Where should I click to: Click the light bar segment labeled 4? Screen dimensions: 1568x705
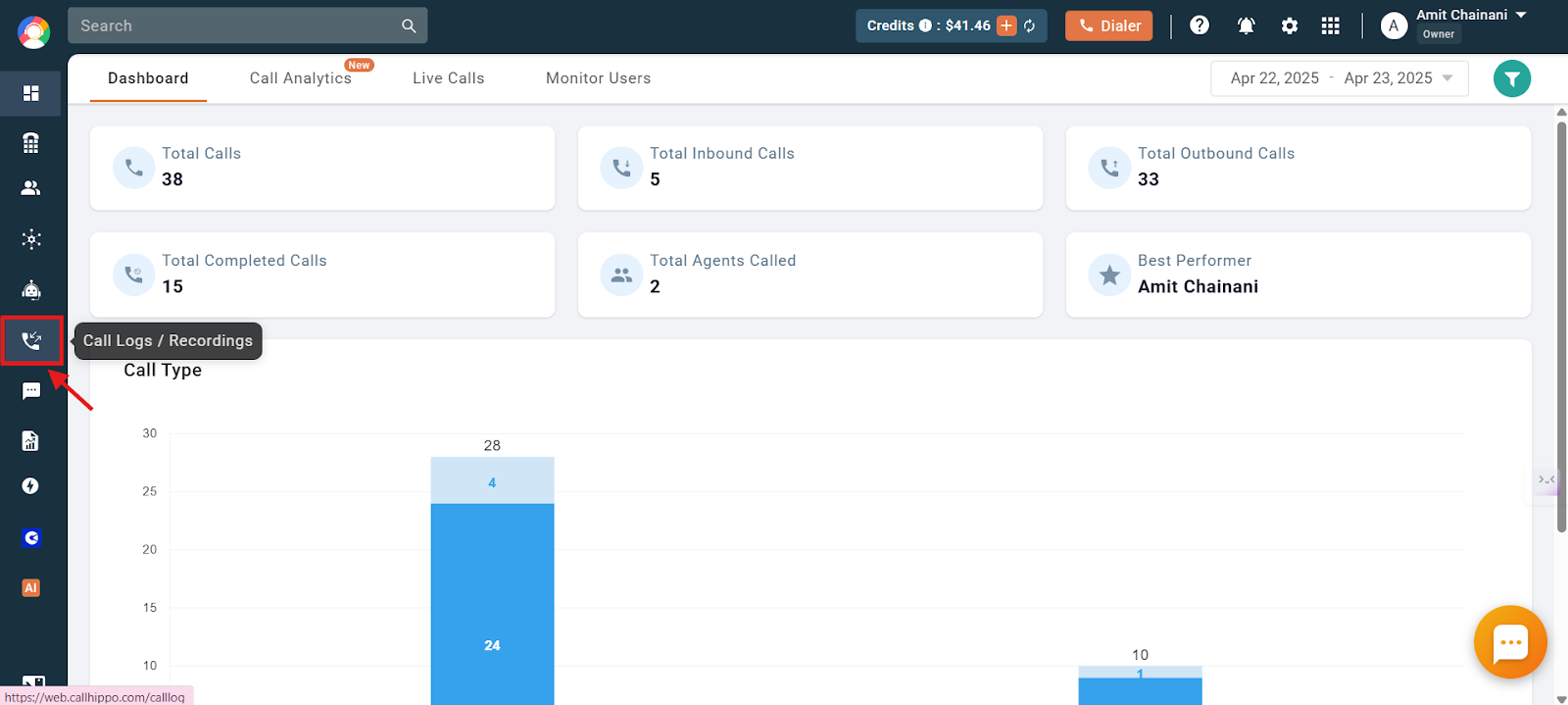pos(492,480)
